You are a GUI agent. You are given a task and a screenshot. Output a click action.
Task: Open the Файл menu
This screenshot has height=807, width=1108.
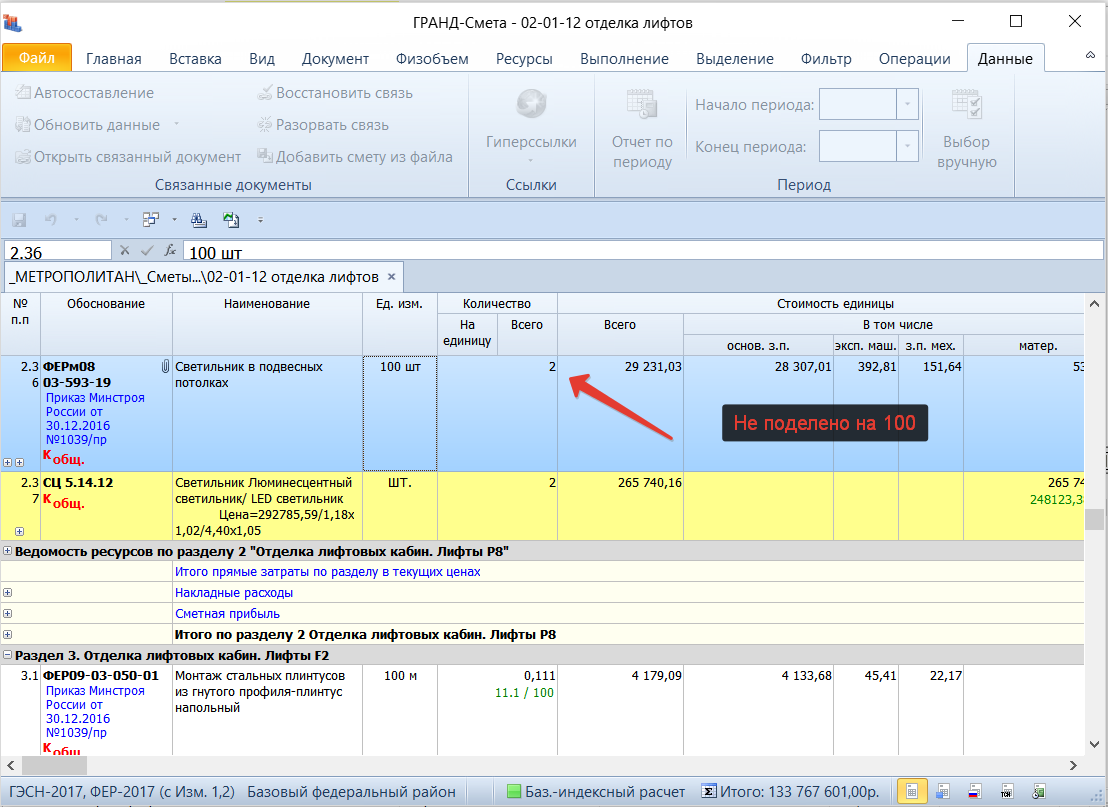36,58
